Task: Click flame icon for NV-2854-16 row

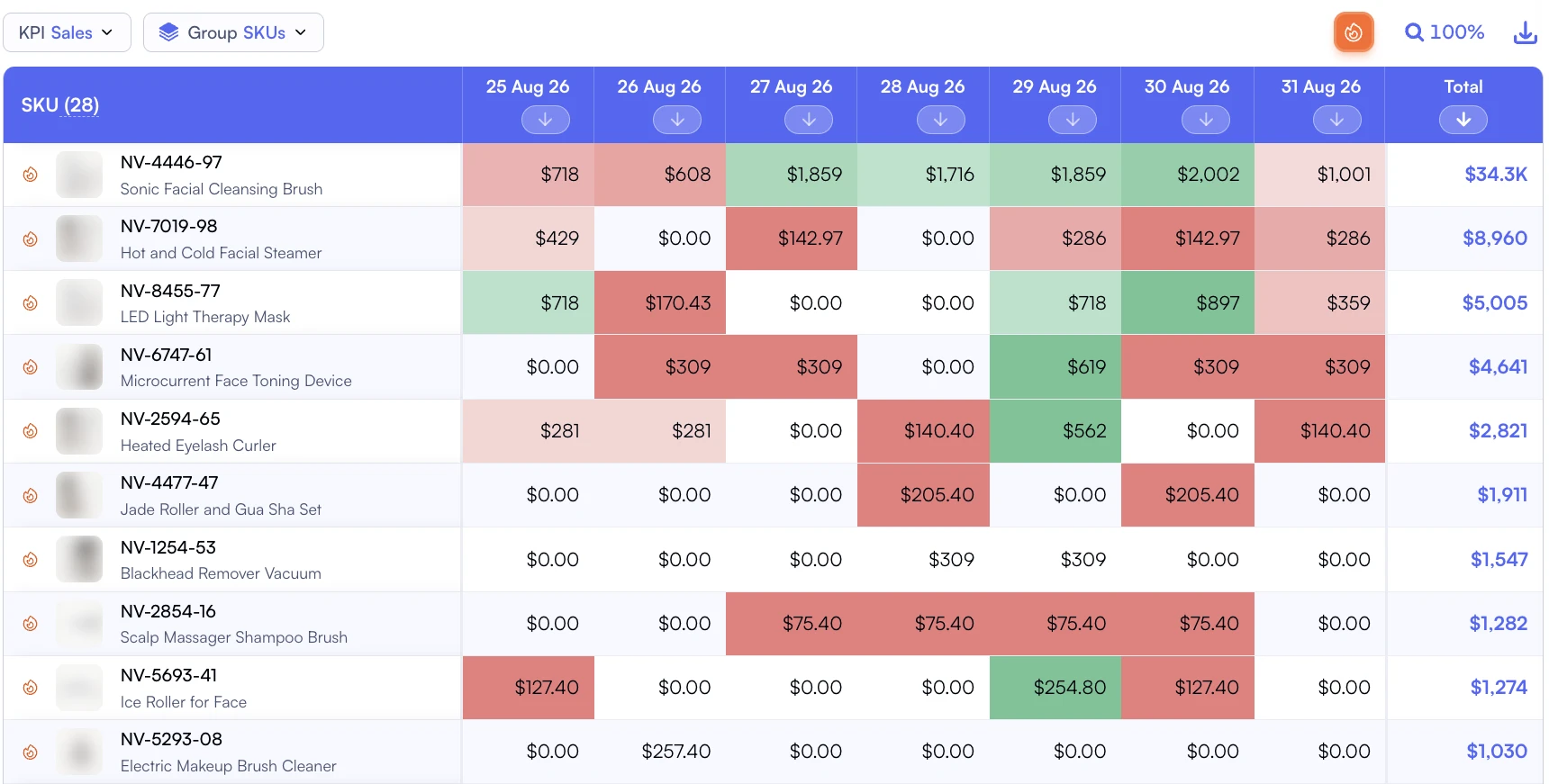Action: click(x=30, y=624)
